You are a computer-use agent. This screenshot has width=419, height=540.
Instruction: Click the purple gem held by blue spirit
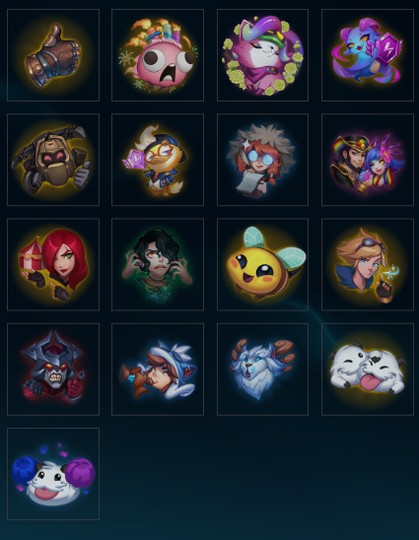388,47
